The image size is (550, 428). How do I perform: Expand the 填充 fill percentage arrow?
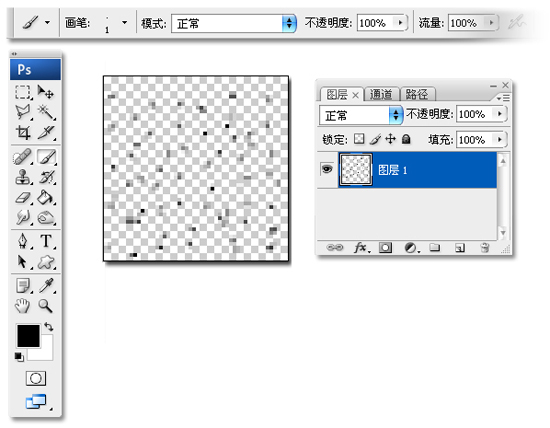500,140
